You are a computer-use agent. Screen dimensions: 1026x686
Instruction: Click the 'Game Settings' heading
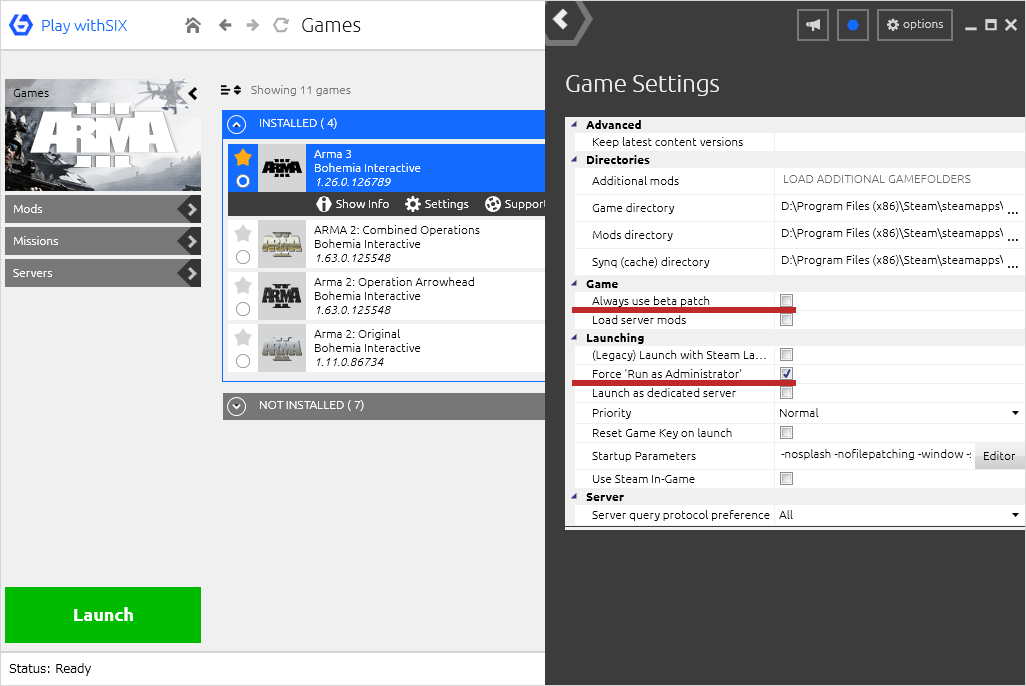point(642,84)
